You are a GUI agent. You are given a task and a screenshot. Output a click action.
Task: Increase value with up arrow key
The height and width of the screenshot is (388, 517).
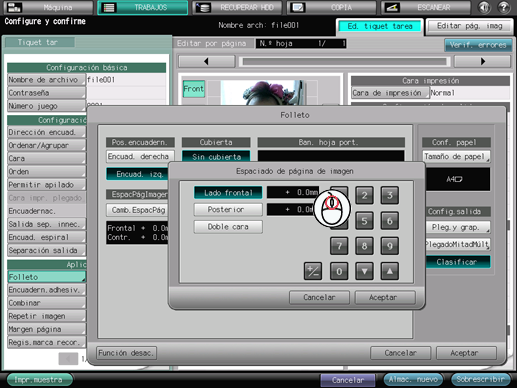[x=390, y=271]
